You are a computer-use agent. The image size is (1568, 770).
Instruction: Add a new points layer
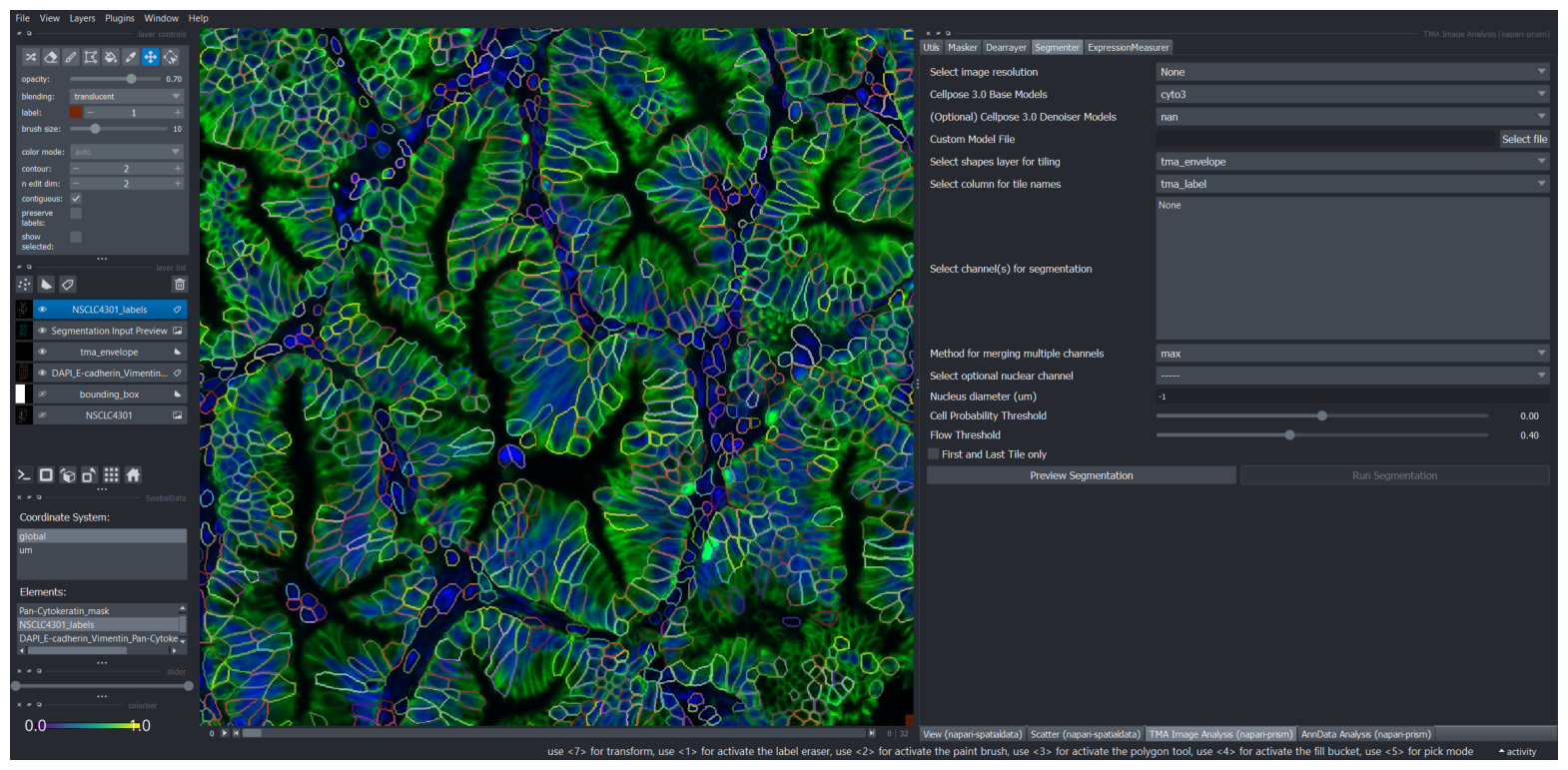point(25,285)
